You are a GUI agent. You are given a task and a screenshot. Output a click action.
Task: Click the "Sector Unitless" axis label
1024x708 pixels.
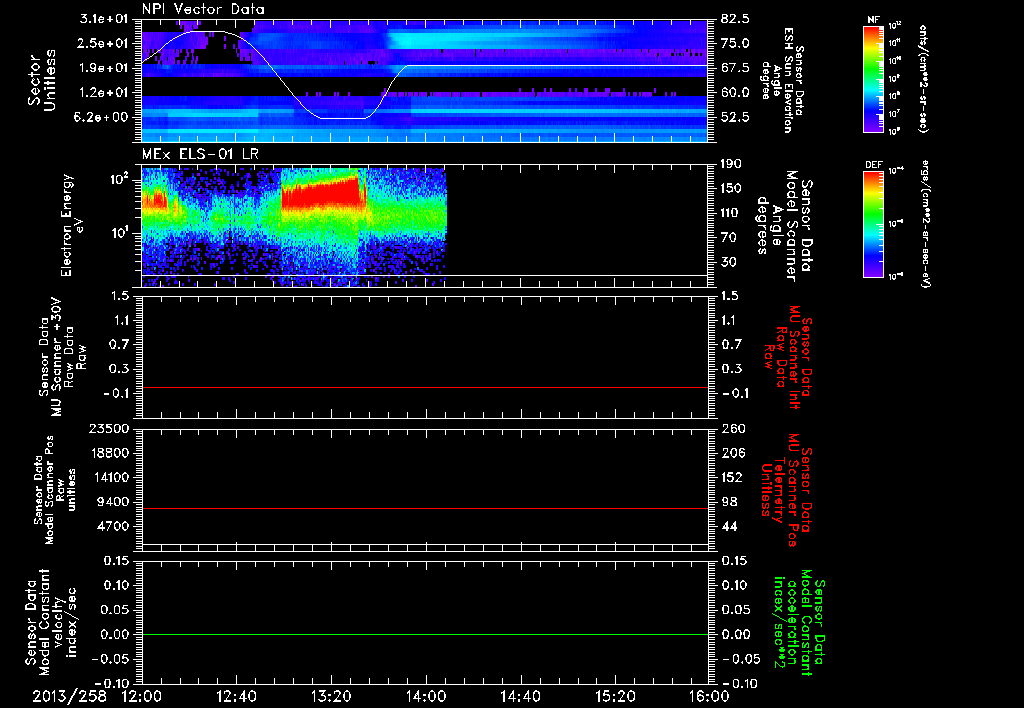click(42, 80)
